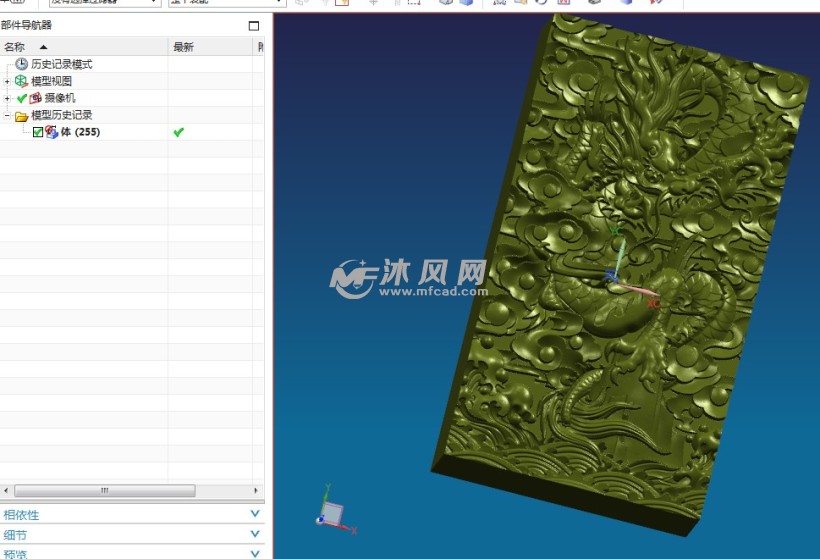Click the 最新 column header
This screenshot has height=559, width=820.
click(x=210, y=47)
